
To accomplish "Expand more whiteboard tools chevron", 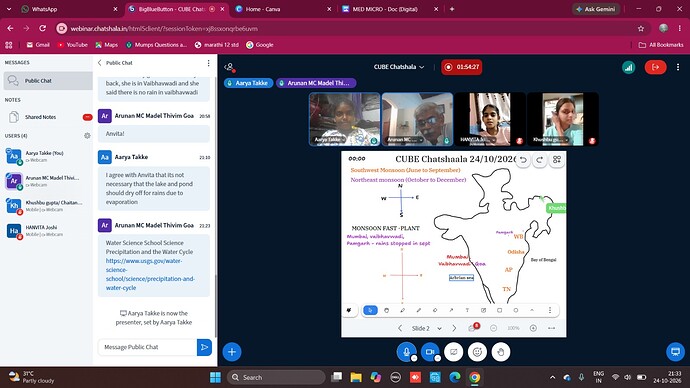I will coord(532,310).
